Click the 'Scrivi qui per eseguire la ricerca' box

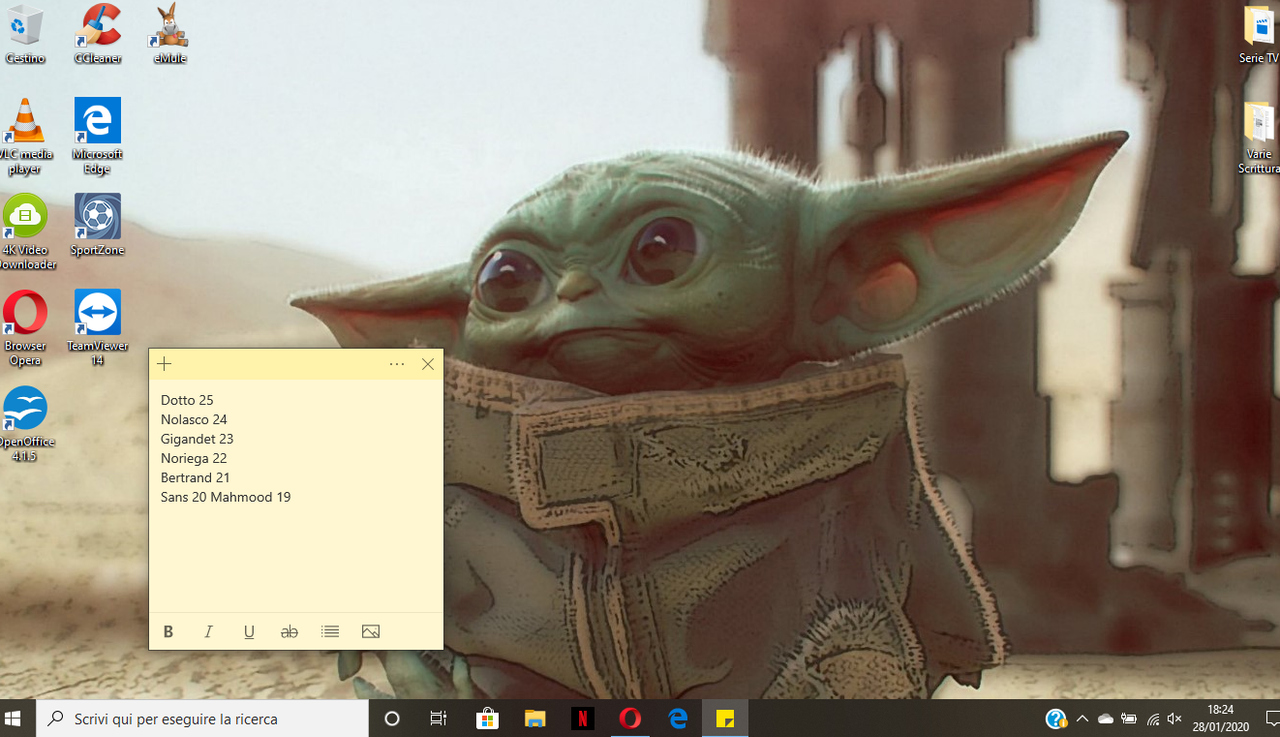[x=203, y=719]
